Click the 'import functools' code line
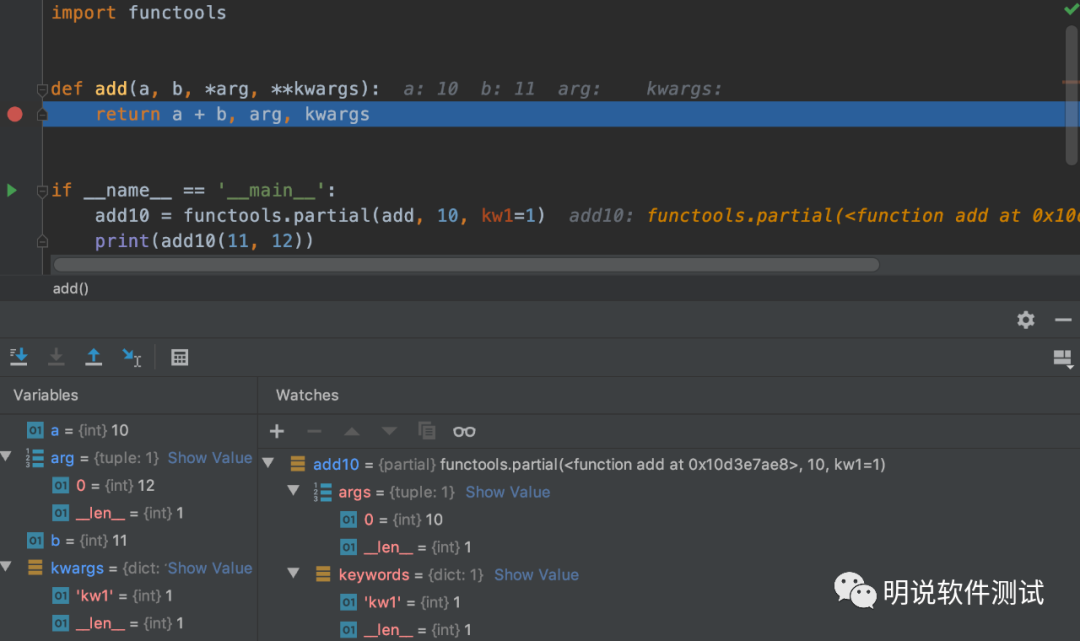This screenshot has width=1080, height=641. click(139, 13)
